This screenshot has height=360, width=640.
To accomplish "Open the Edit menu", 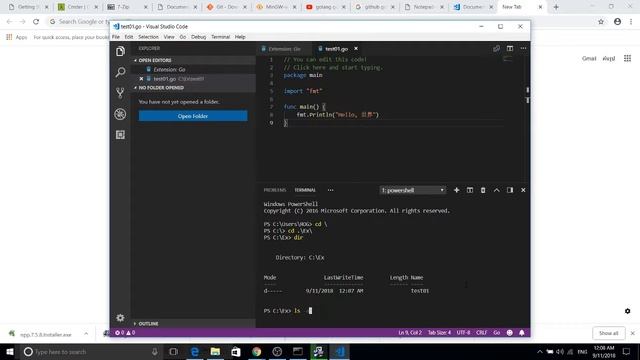I will [x=129, y=37].
